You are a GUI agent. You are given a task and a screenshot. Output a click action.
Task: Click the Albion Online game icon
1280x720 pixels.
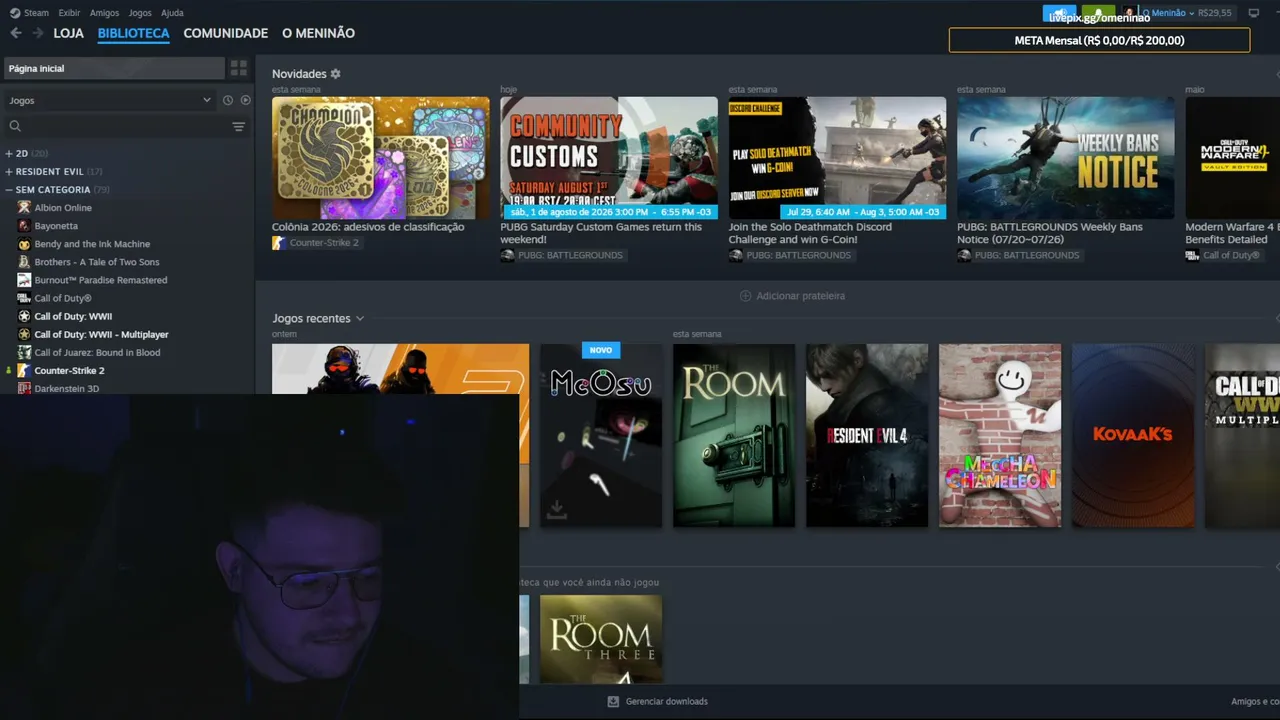pyautogui.click(x=25, y=208)
